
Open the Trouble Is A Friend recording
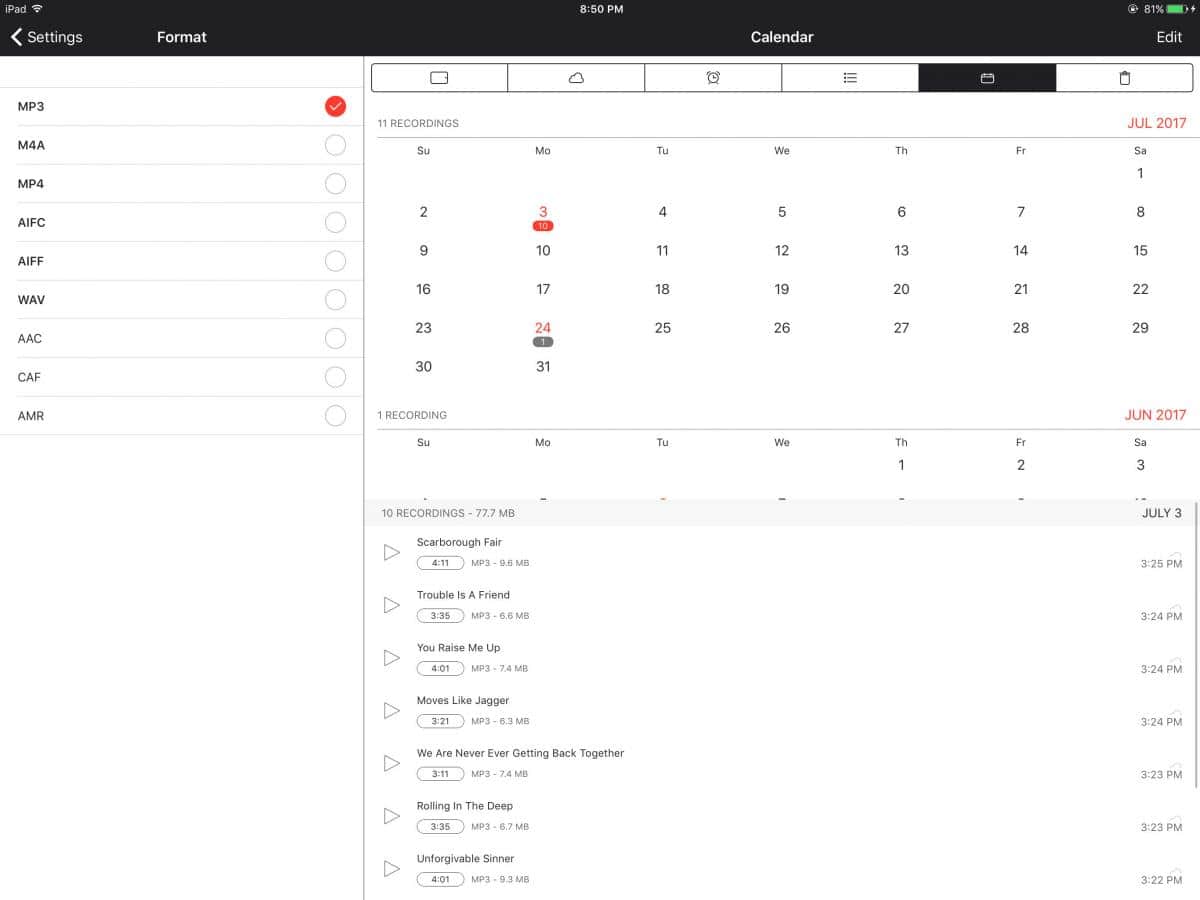[463, 595]
